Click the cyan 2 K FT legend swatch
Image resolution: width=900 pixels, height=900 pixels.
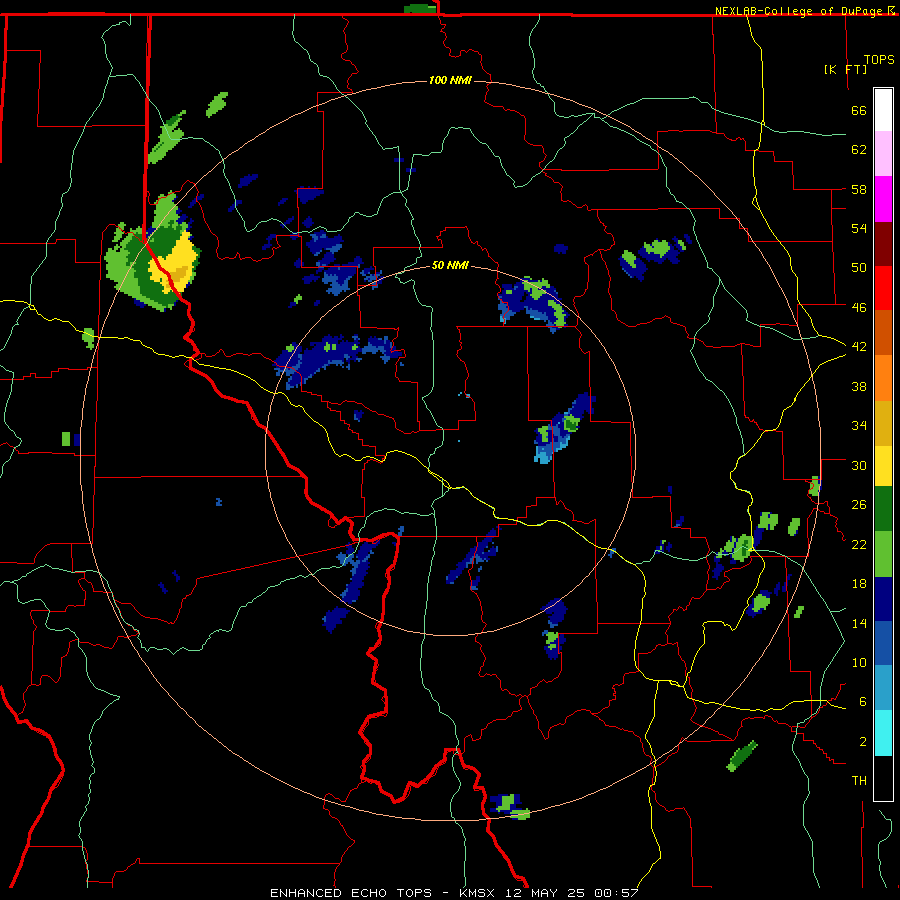(x=883, y=733)
